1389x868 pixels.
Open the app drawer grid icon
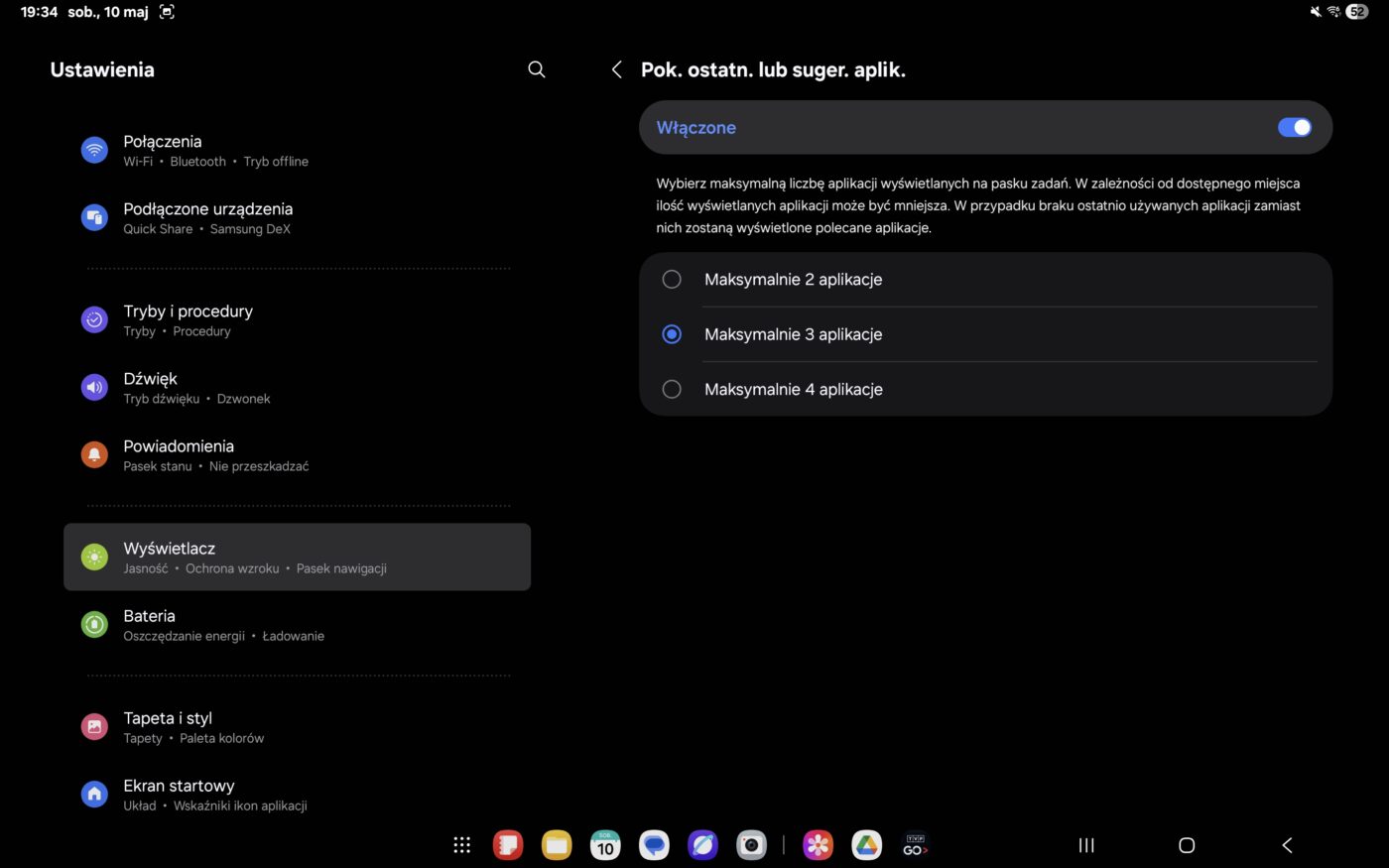461,845
